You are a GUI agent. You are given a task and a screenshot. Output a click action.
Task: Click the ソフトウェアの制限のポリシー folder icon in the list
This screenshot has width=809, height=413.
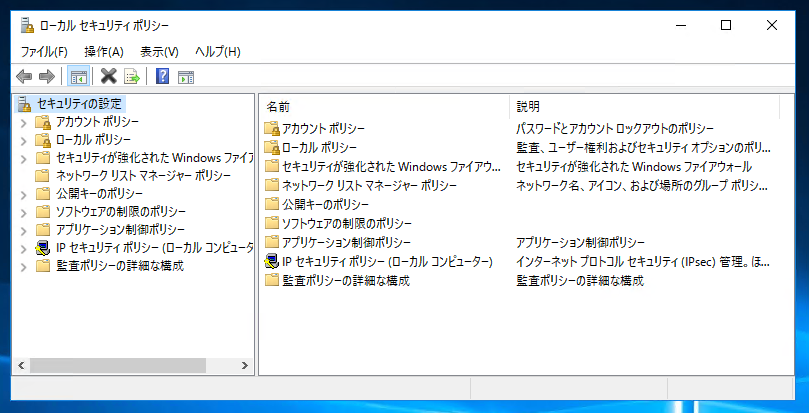click(271, 223)
